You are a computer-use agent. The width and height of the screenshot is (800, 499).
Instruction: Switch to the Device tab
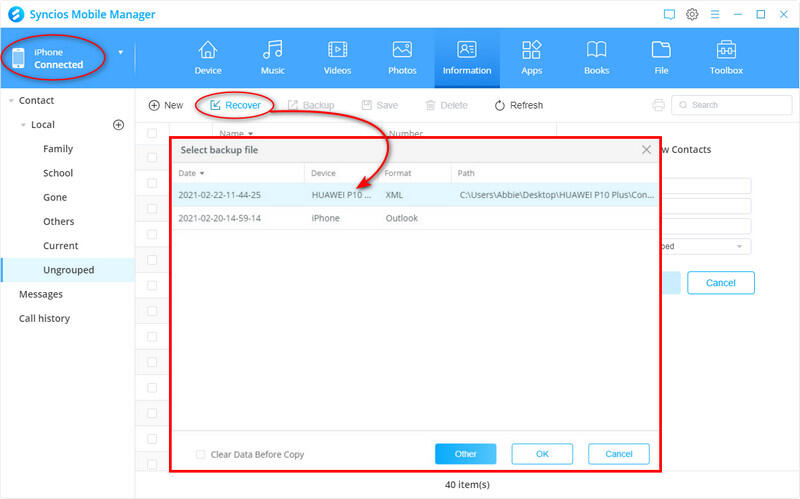[x=207, y=57]
